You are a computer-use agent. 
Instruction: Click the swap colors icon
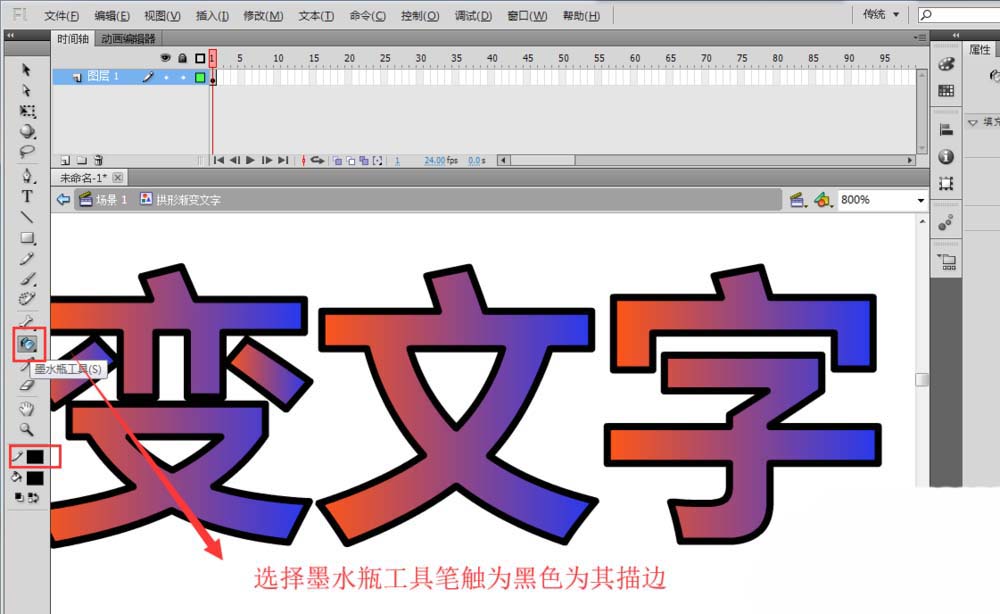(33, 497)
